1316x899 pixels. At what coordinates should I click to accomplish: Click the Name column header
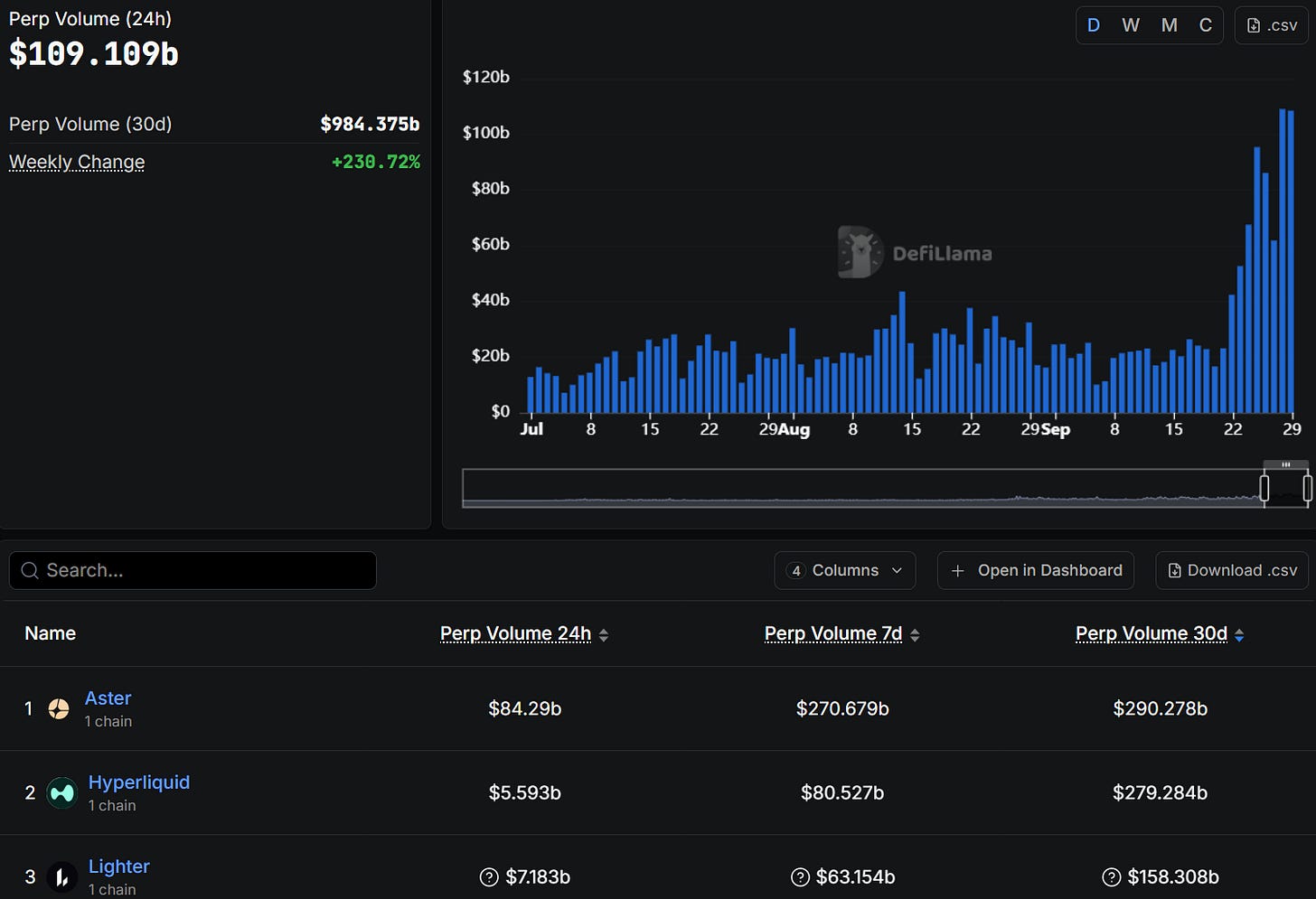[51, 633]
